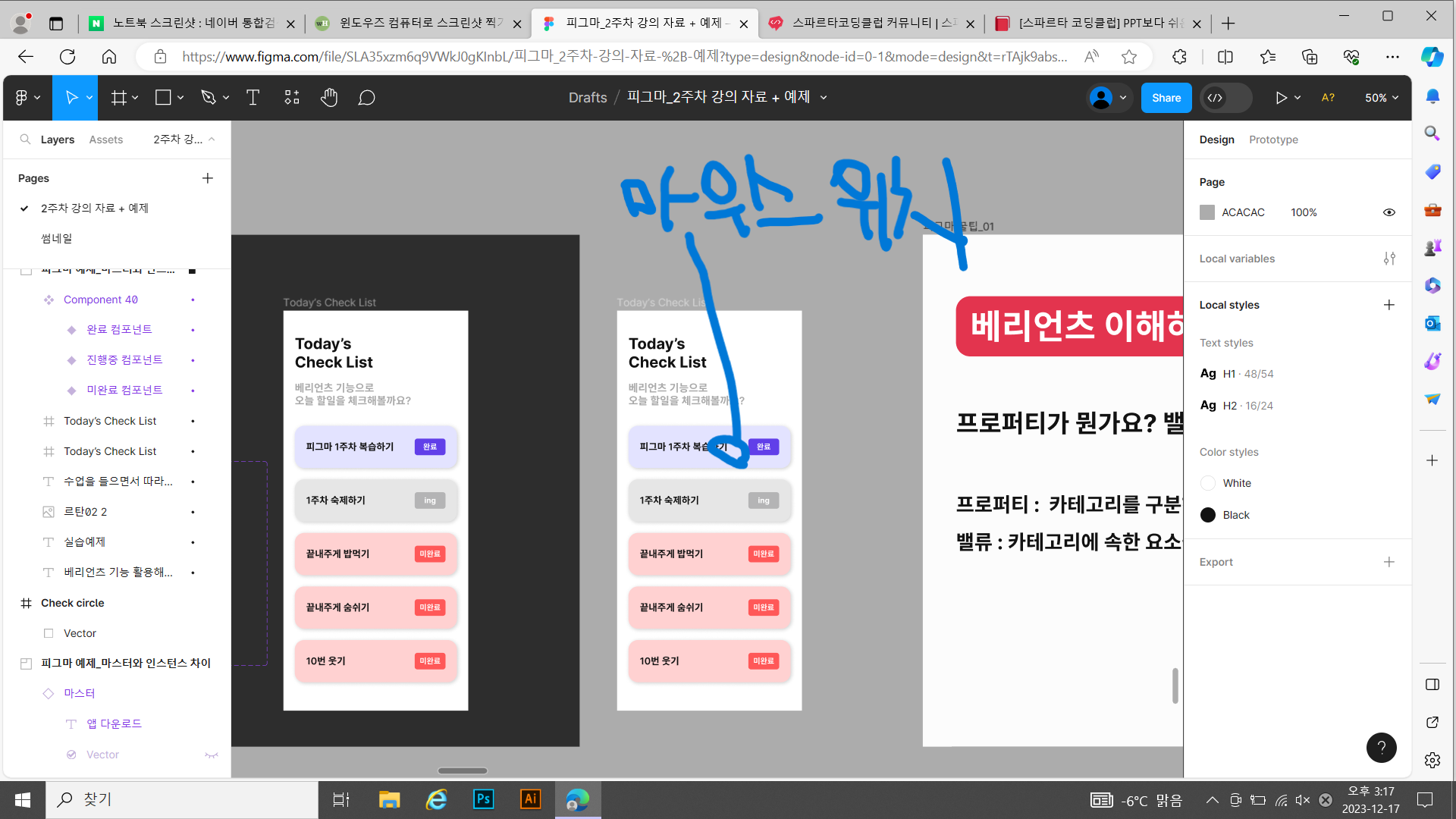This screenshot has width=1456, height=819.
Task: Expand the shape tools dropdown
Action: click(180, 98)
